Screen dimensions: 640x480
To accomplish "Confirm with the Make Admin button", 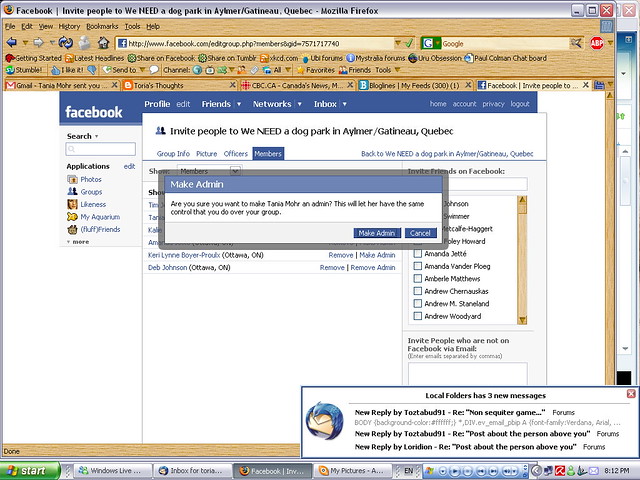I will (377, 233).
